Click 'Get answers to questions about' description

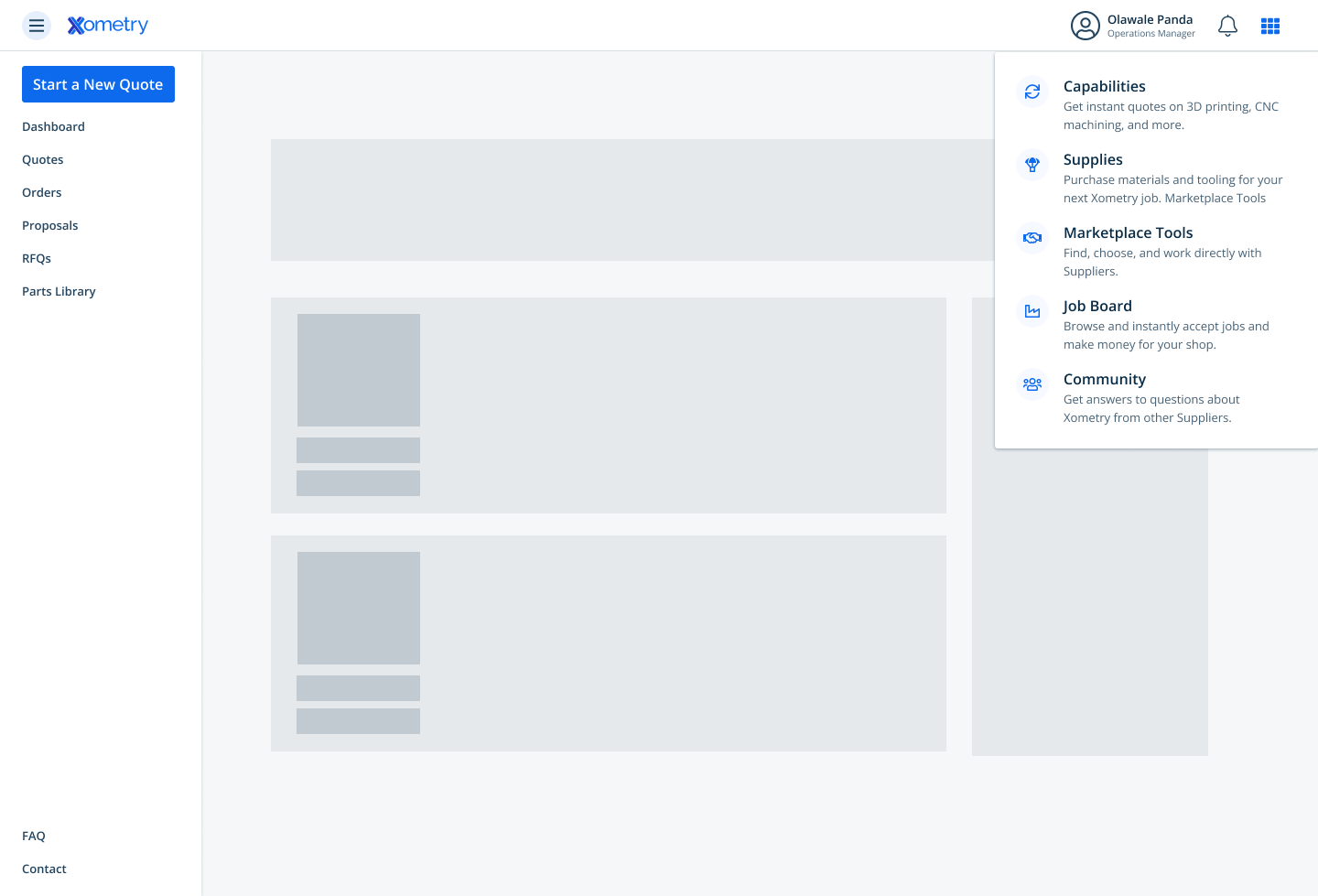pyautogui.click(x=1151, y=408)
